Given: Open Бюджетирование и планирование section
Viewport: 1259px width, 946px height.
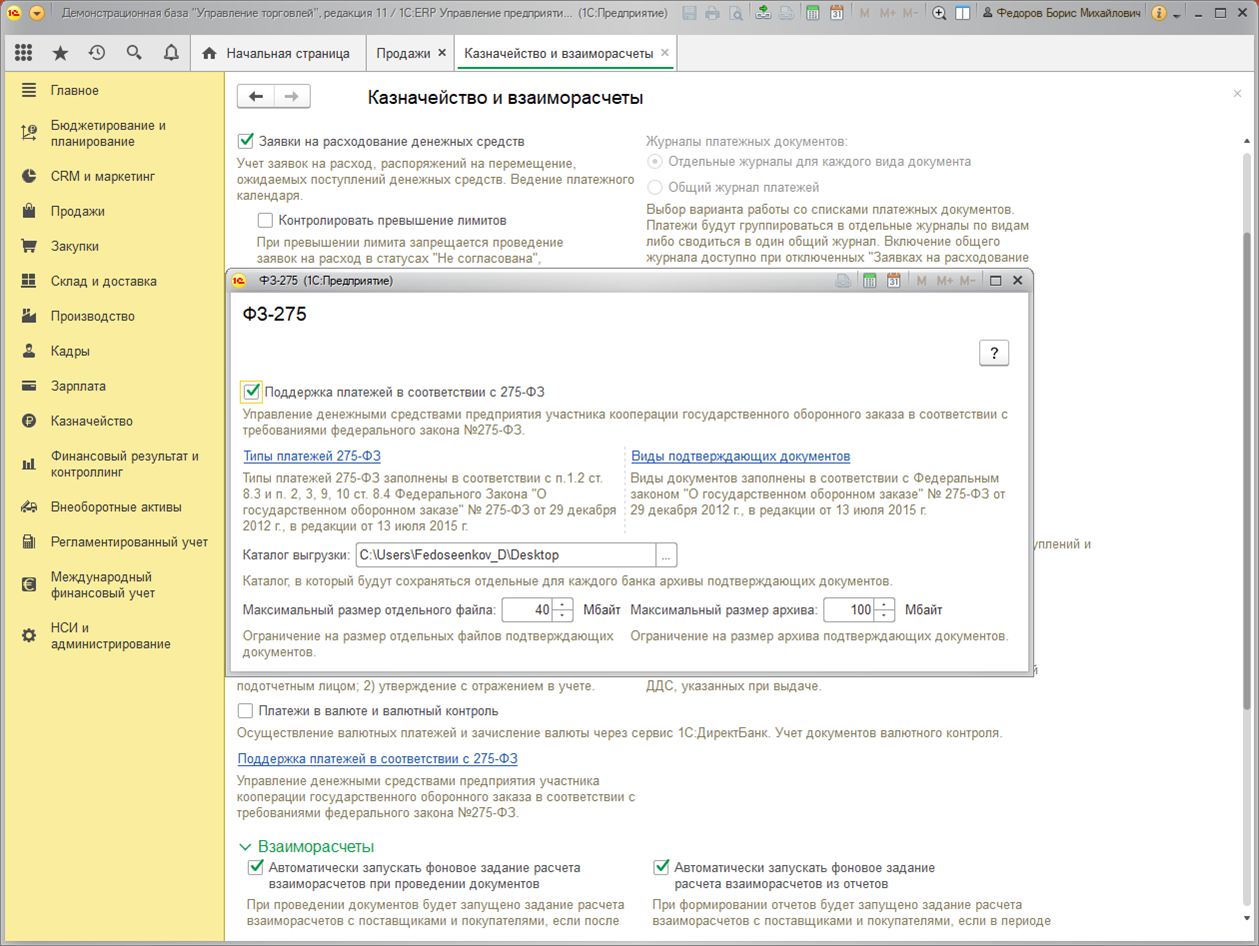Looking at the screenshot, I should pos(108,133).
